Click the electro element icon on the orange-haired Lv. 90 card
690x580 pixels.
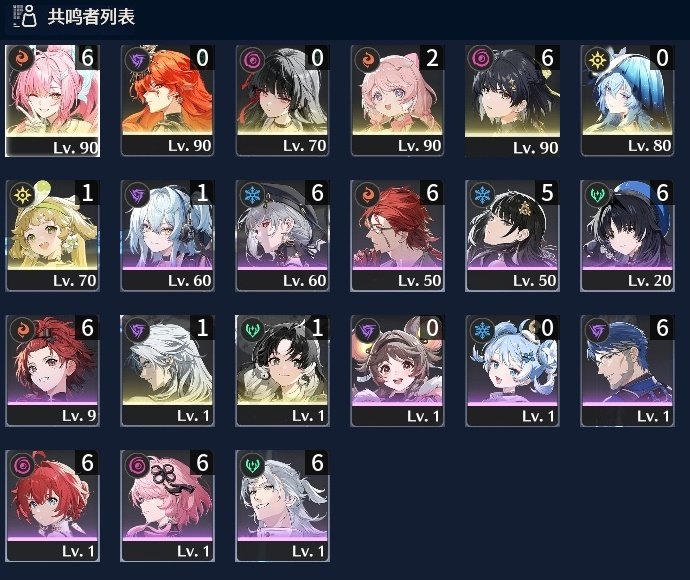[137, 59]
